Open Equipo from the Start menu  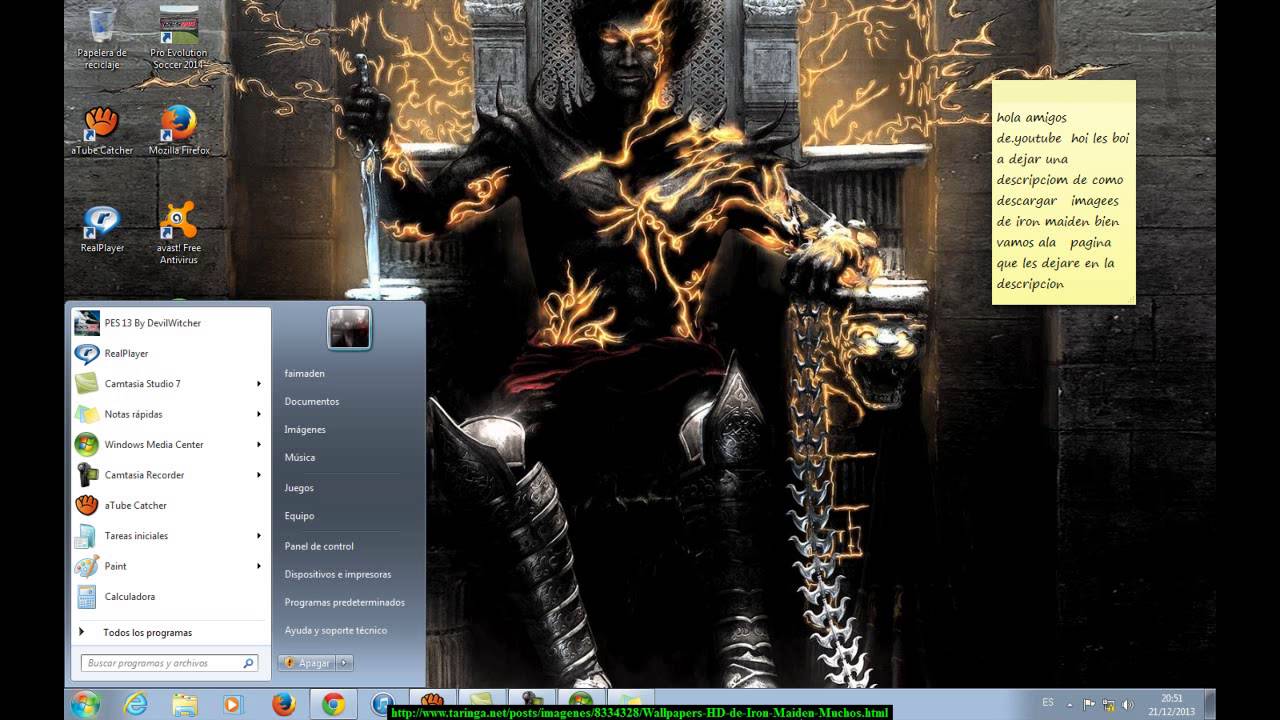pos(299,516)
